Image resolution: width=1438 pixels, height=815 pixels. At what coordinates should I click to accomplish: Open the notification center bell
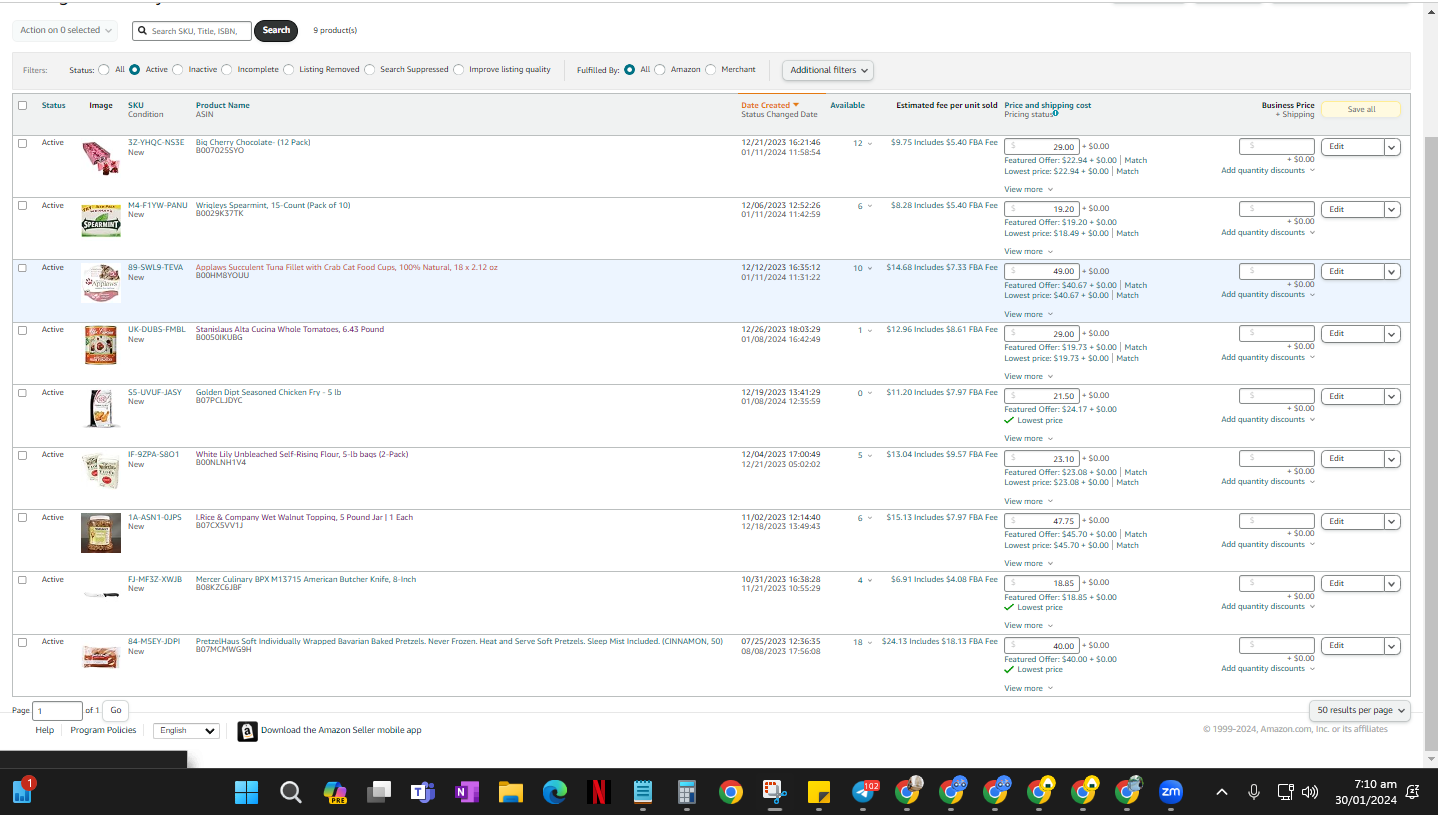click(1413, 792)
